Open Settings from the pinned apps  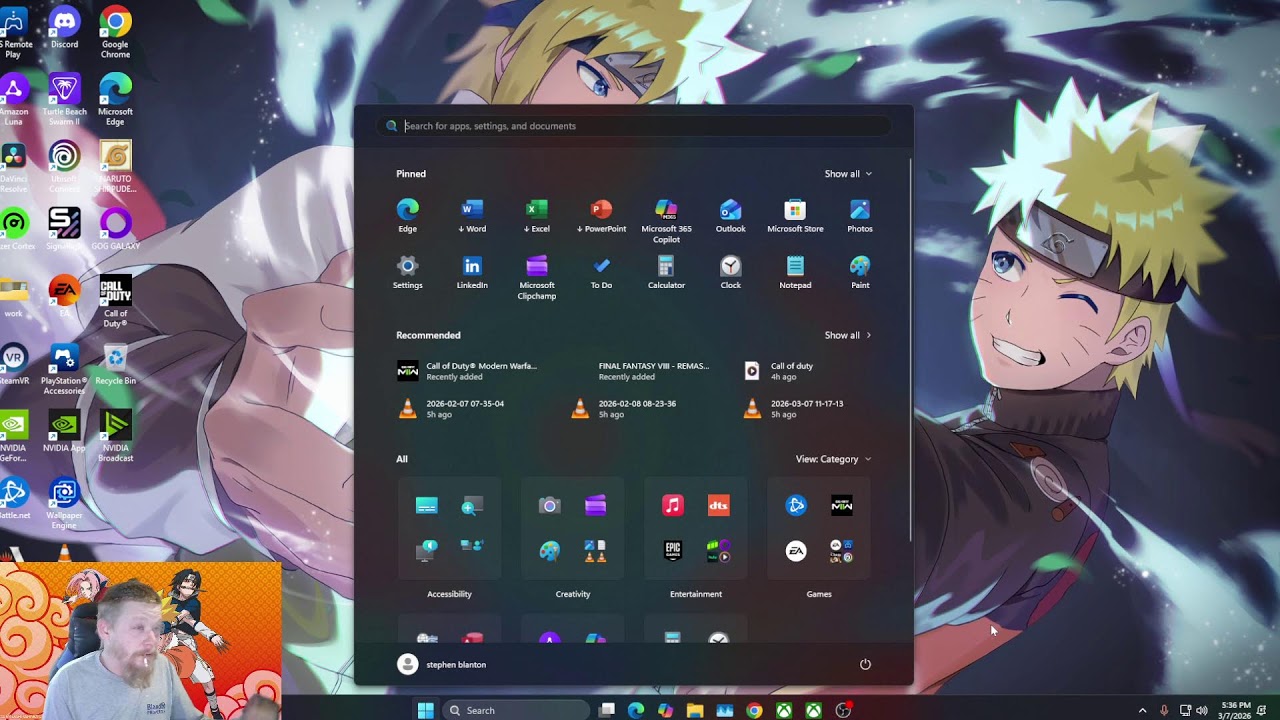(407, 272)
